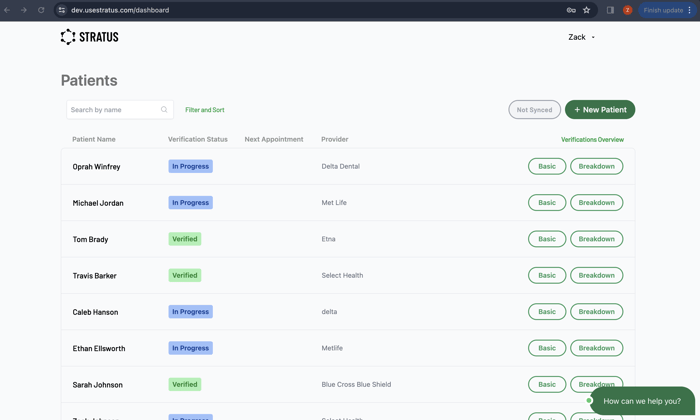Screen dimensions: 700x420
Task: Open Basic view for Oprah Winfrey
Action: (546, 166)
